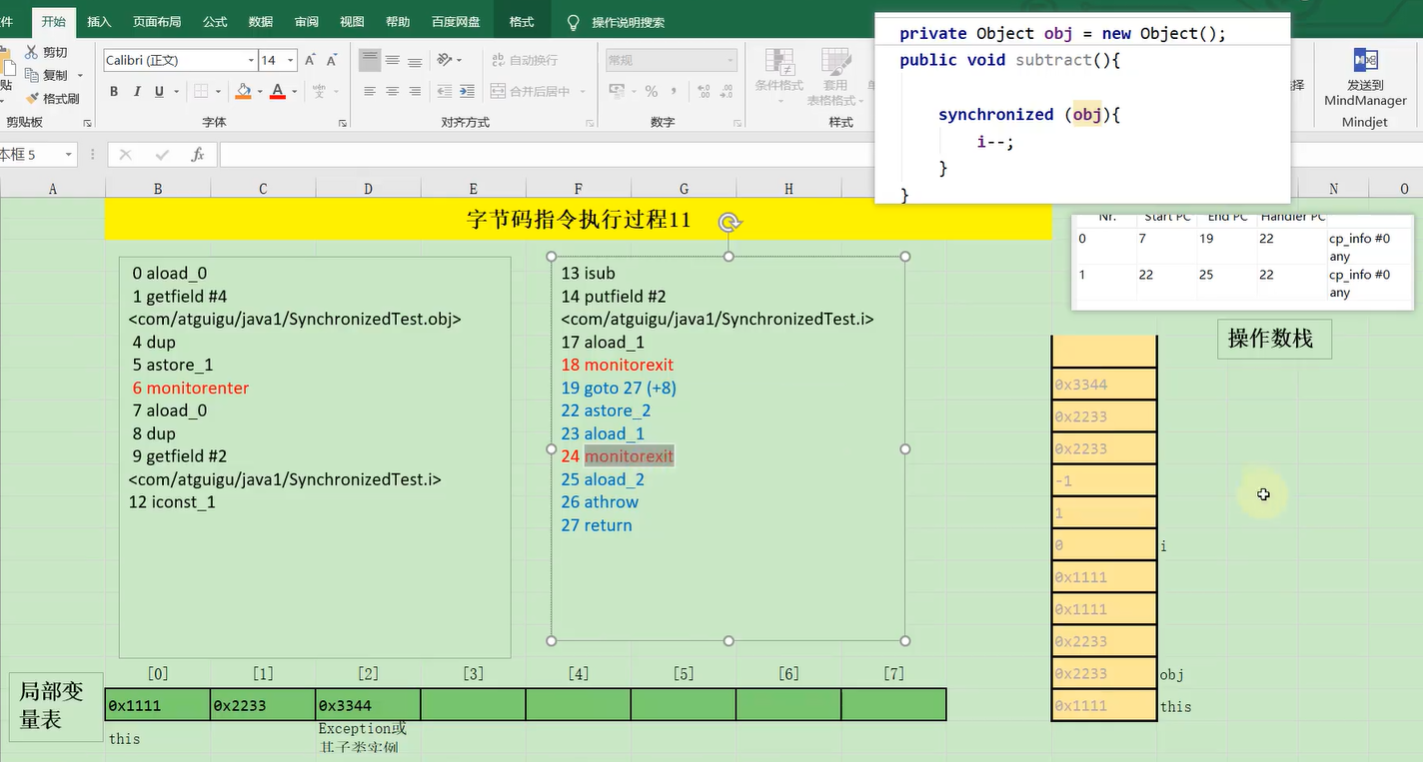Viewport: 1423px width, 762px height.
Task: Click the Cut (剪切) scissors icon
Action: [32, 52]
